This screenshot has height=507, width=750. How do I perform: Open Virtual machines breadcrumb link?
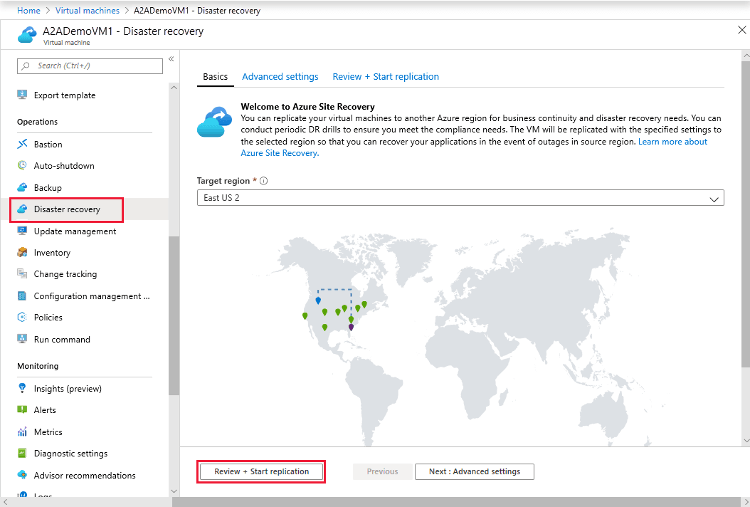pyautogui.click(x=83, y=10)
